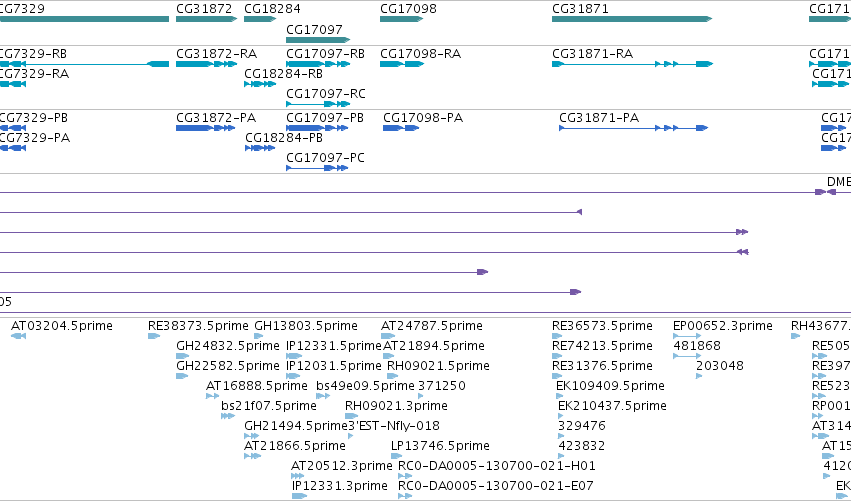851x501 pixels.
Task: Select protein CG17097-PB glyph
Action: (x=317, y=128)
